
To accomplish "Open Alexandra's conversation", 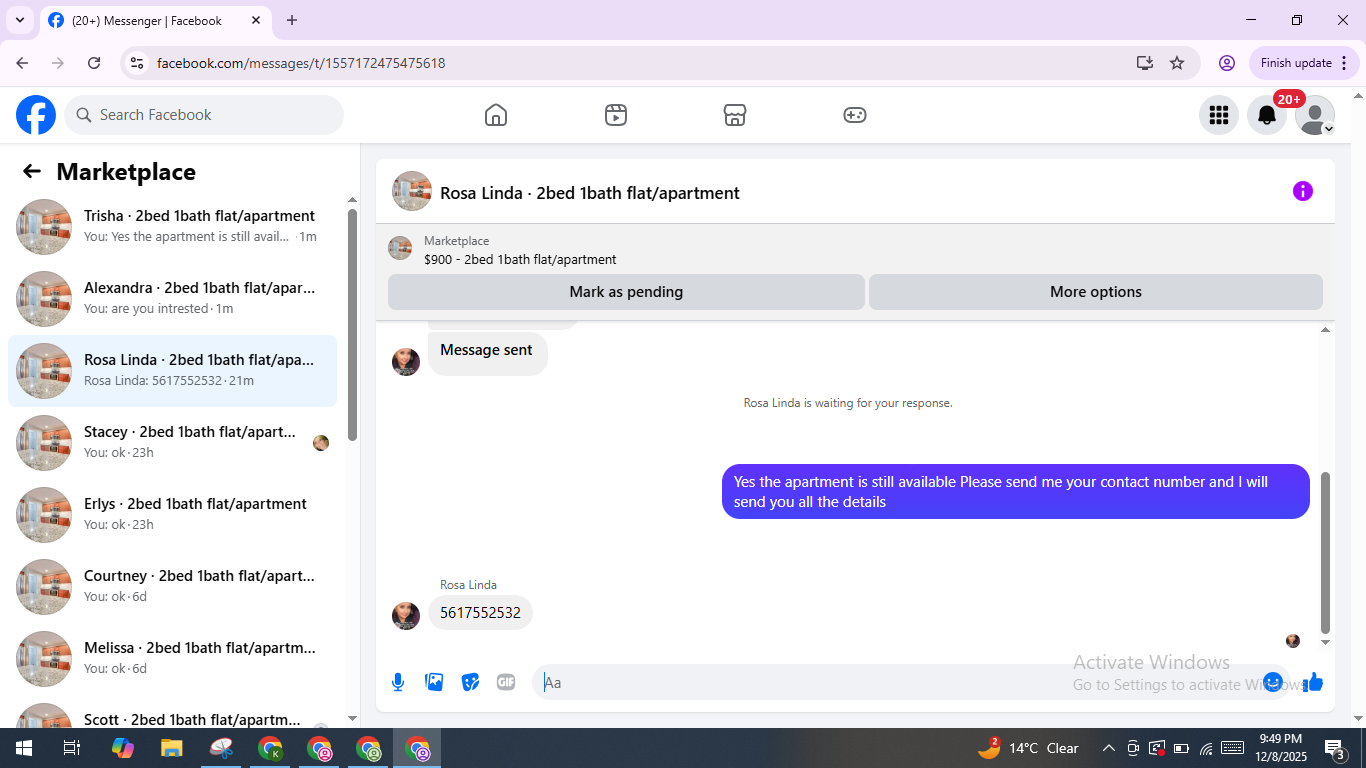I will 172,299.
